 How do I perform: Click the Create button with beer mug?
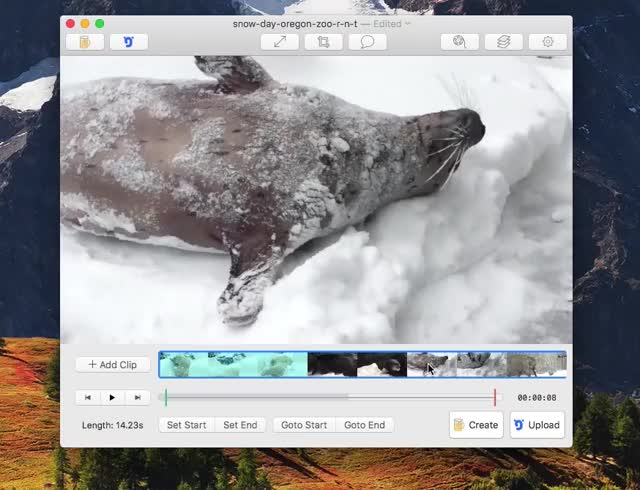(476, 425)
